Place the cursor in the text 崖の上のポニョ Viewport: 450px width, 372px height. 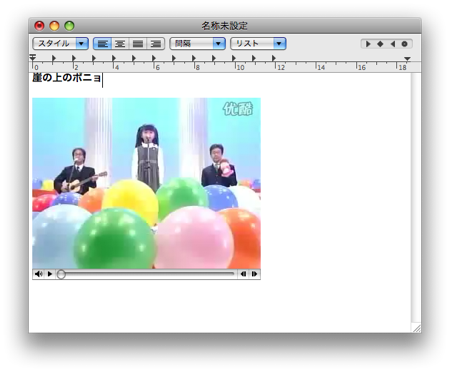(67, 78)
